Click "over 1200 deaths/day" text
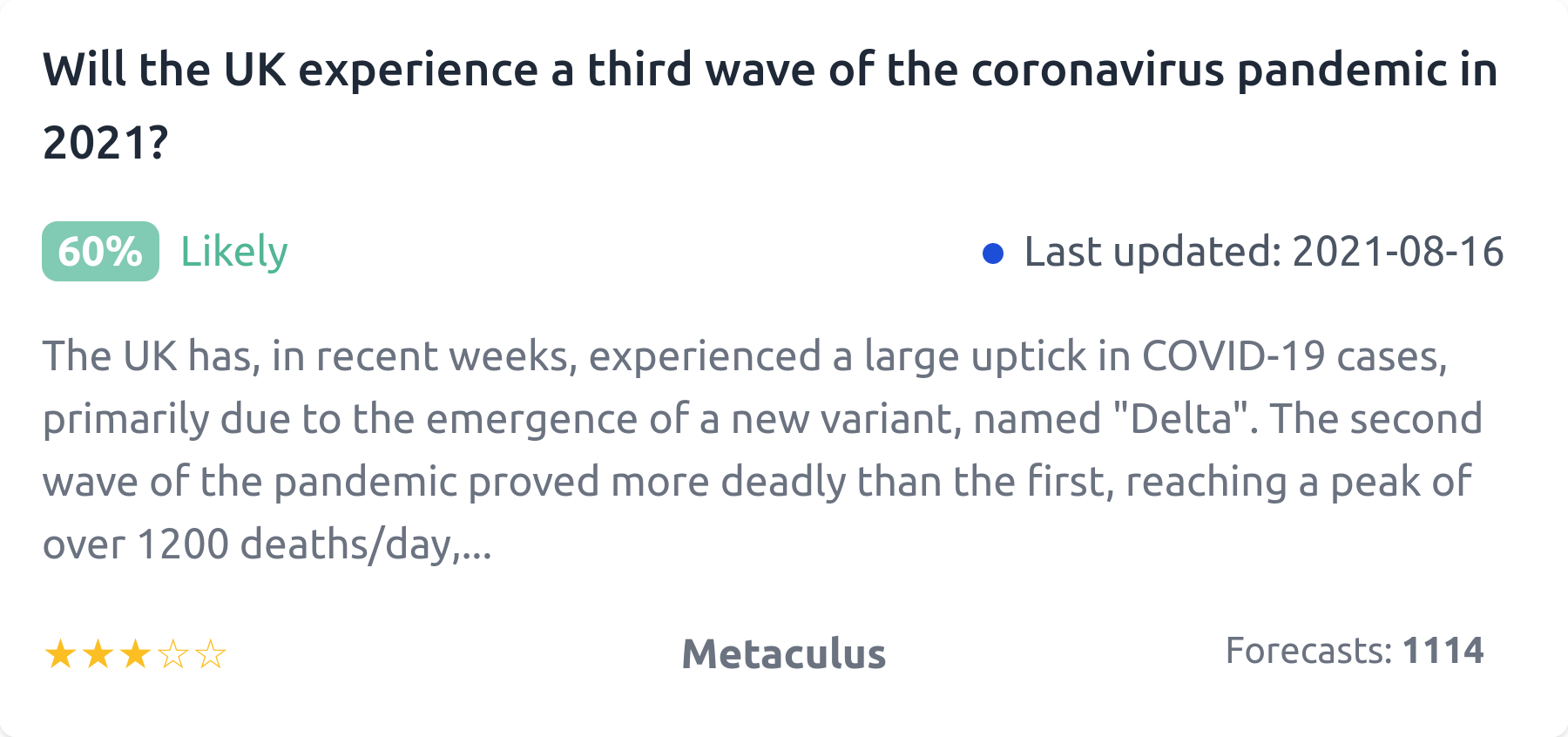 (x=248, y=544)
